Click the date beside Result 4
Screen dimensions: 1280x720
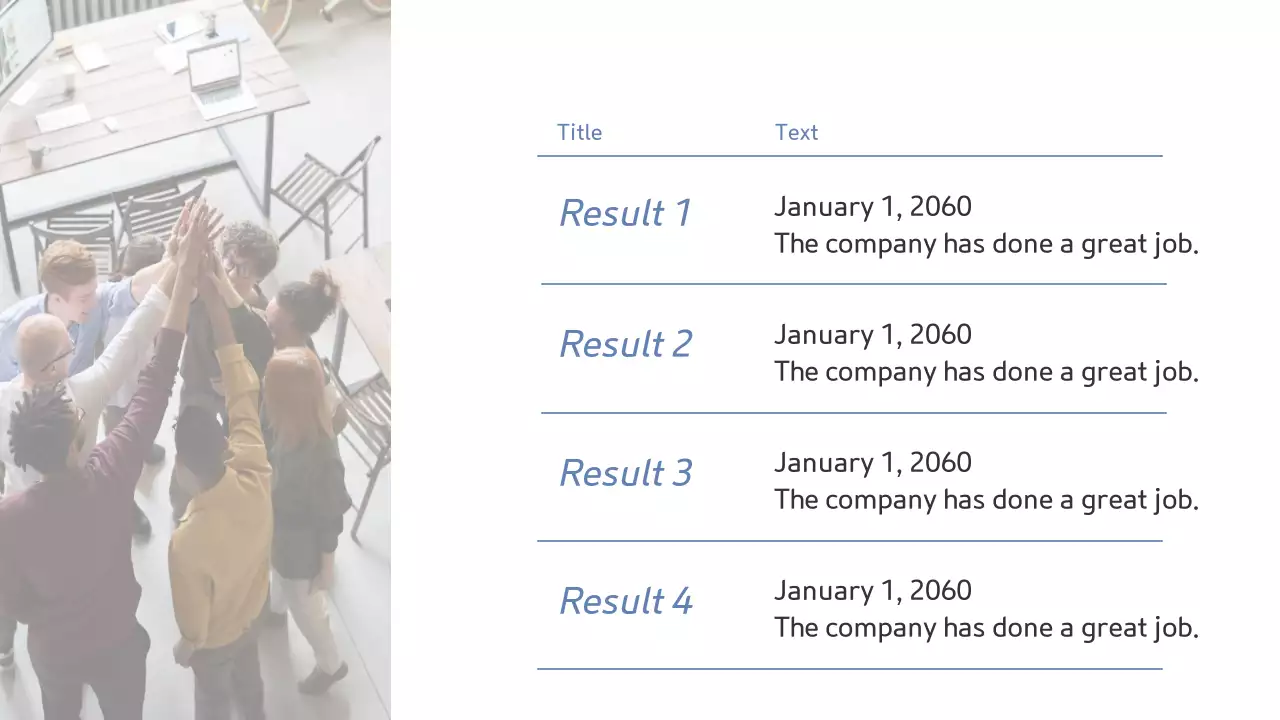(x=872, y=591)
